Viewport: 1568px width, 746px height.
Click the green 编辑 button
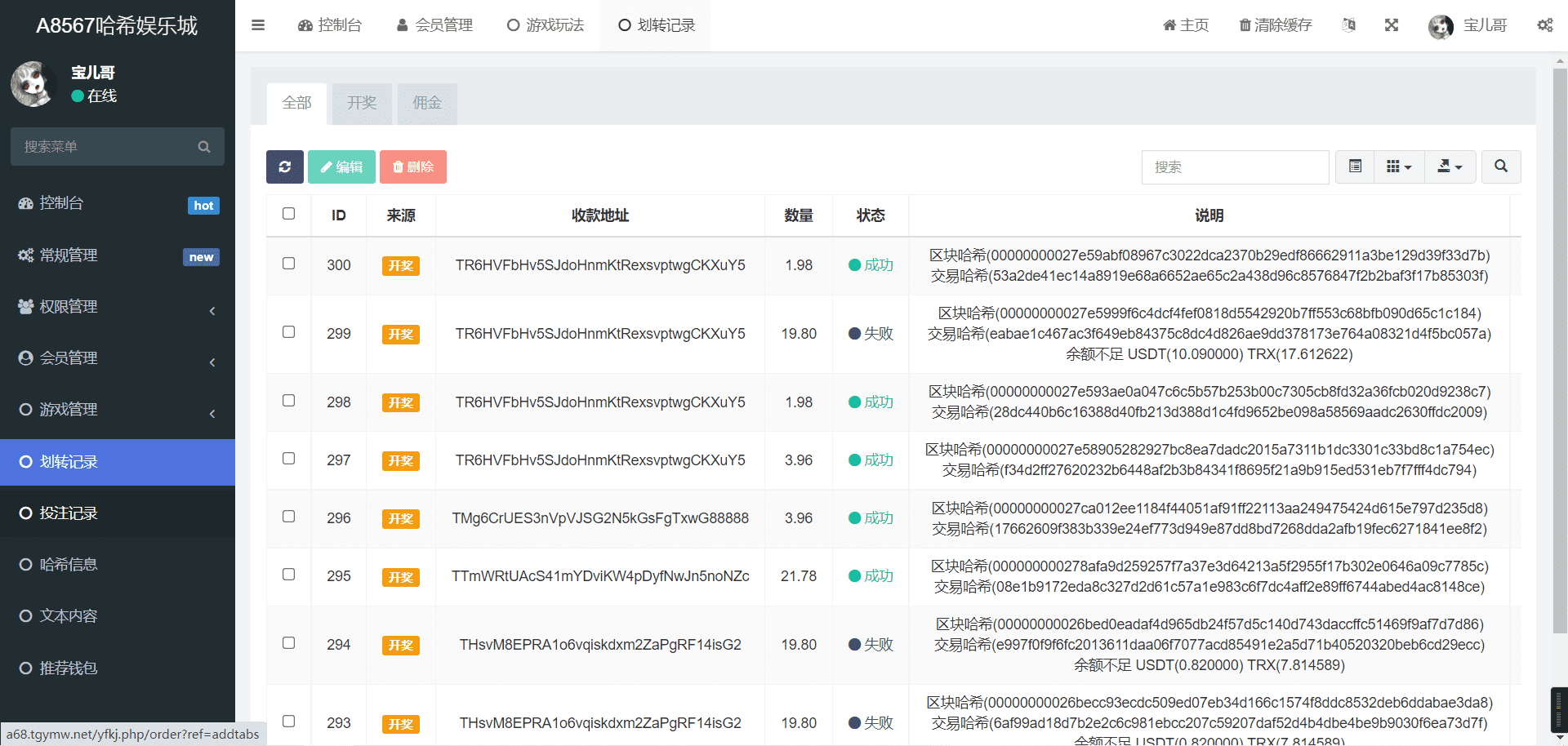pos(341,167)
